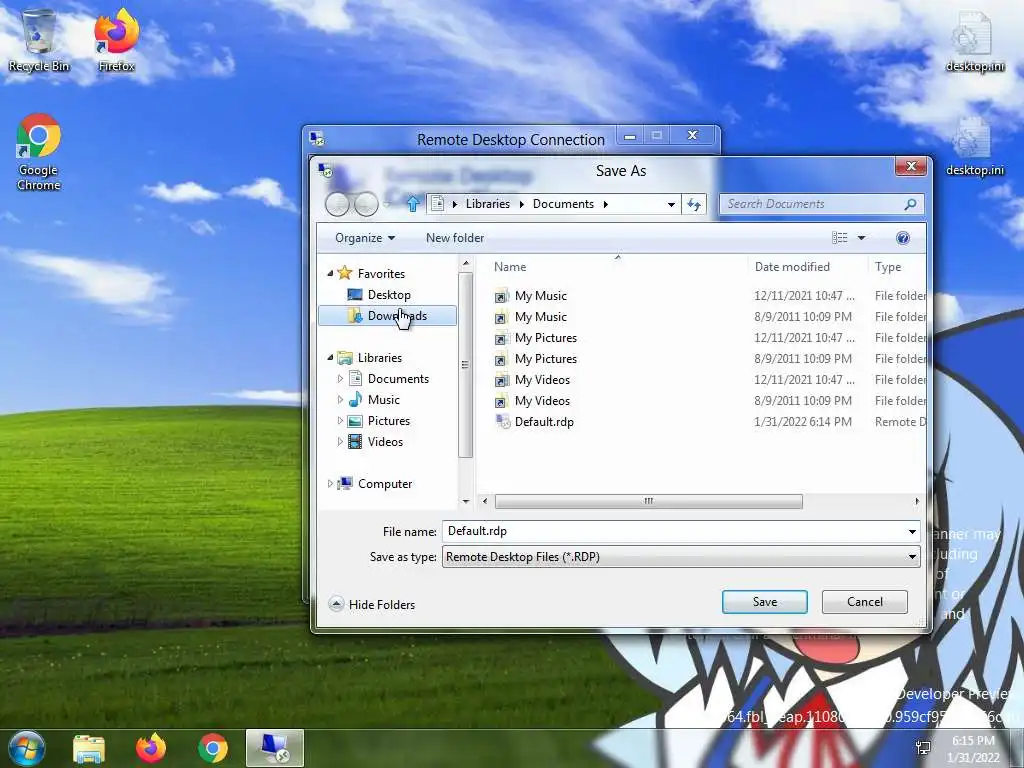
Task: Sort by the Type column header
Action: tap(888, 266)
